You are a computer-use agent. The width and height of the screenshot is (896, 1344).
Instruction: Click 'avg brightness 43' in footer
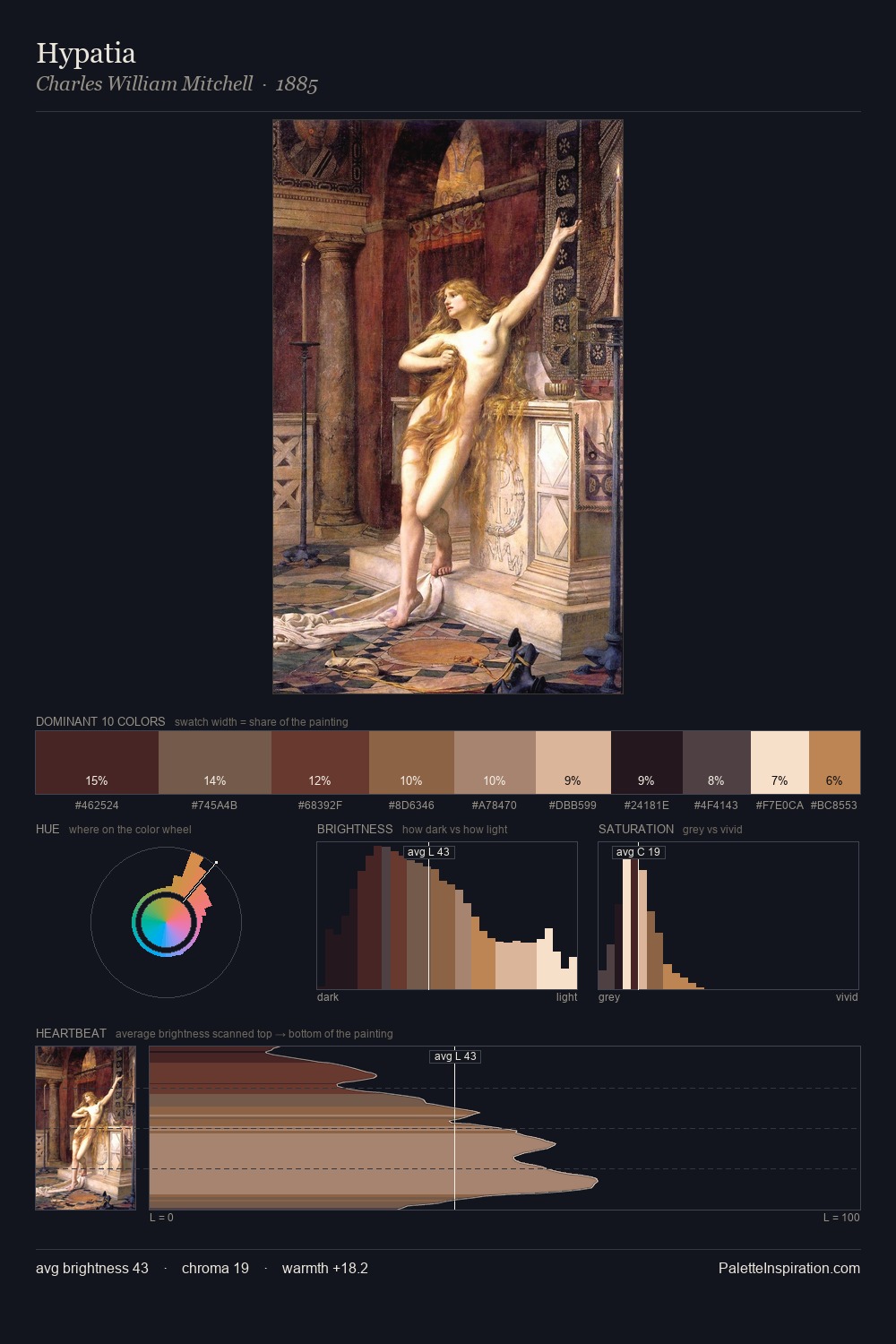92,1268
